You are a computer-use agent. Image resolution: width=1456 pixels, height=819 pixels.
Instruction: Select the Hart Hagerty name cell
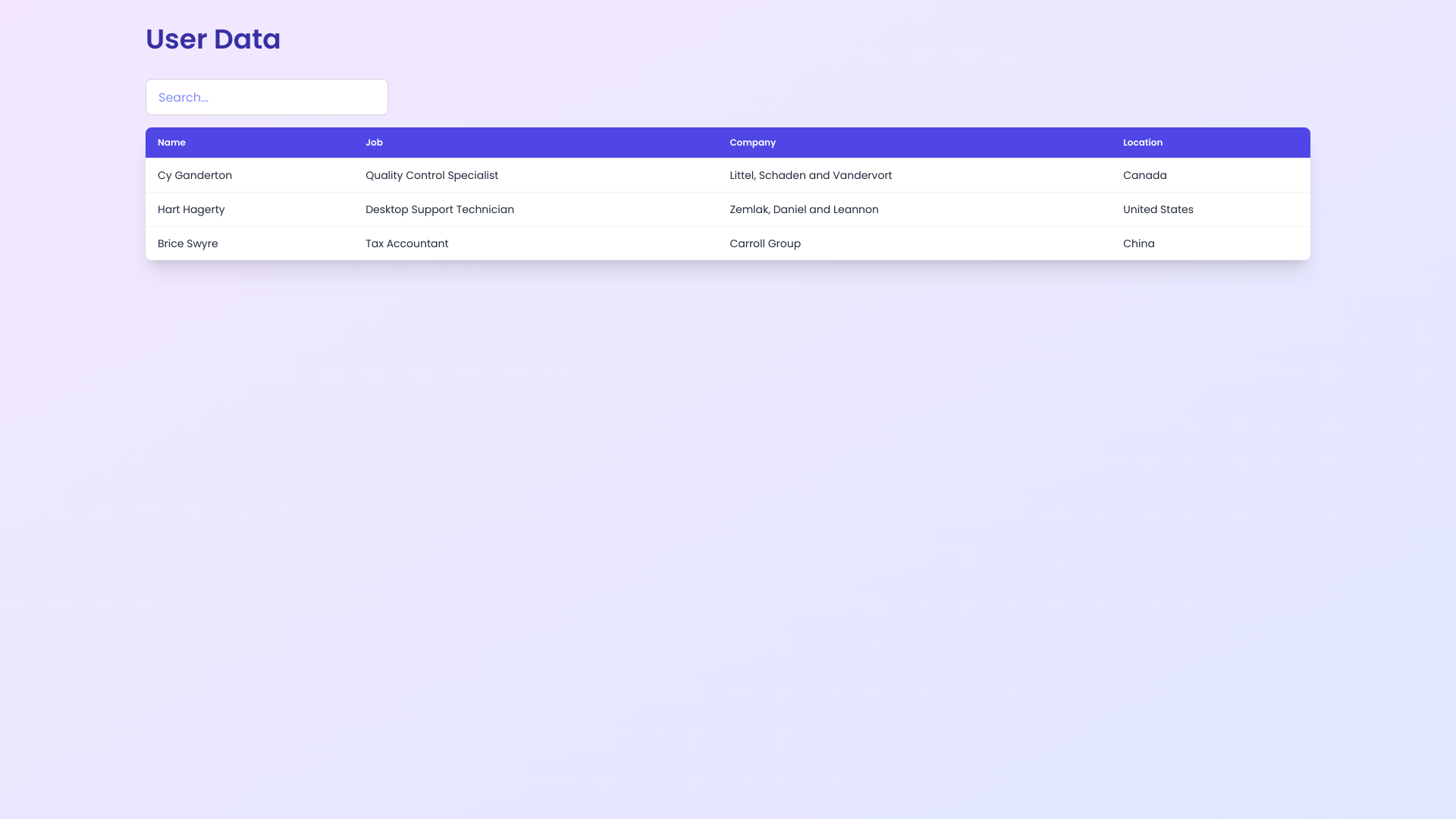[x=191, y=209]
